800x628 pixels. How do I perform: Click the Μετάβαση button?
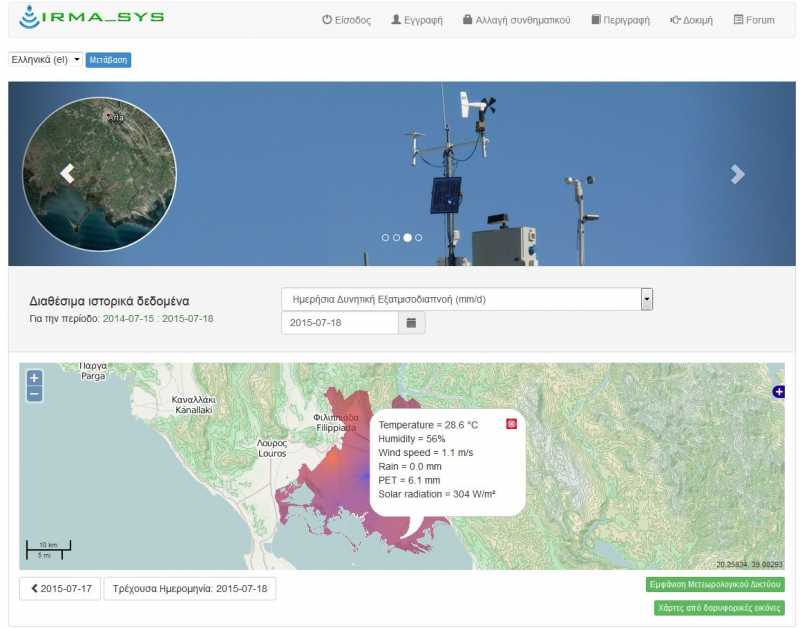click(108, 60)
